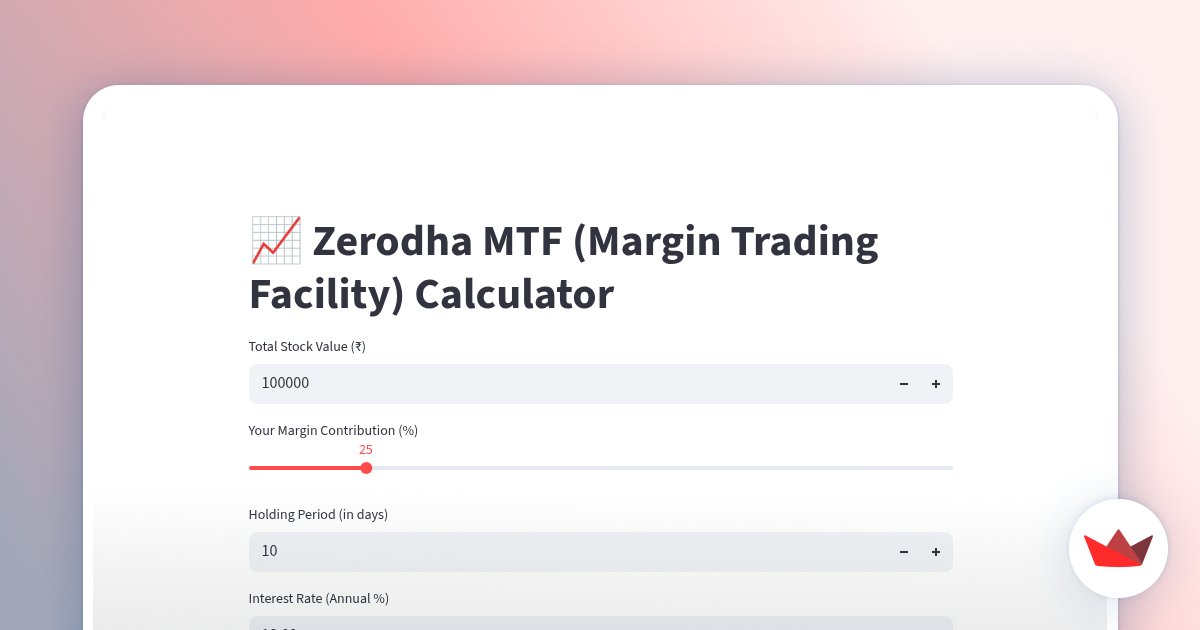This screenshot has height=630, width=1200.
Task: Click the far left end of the slider track
Action: (x=252, y=467)
